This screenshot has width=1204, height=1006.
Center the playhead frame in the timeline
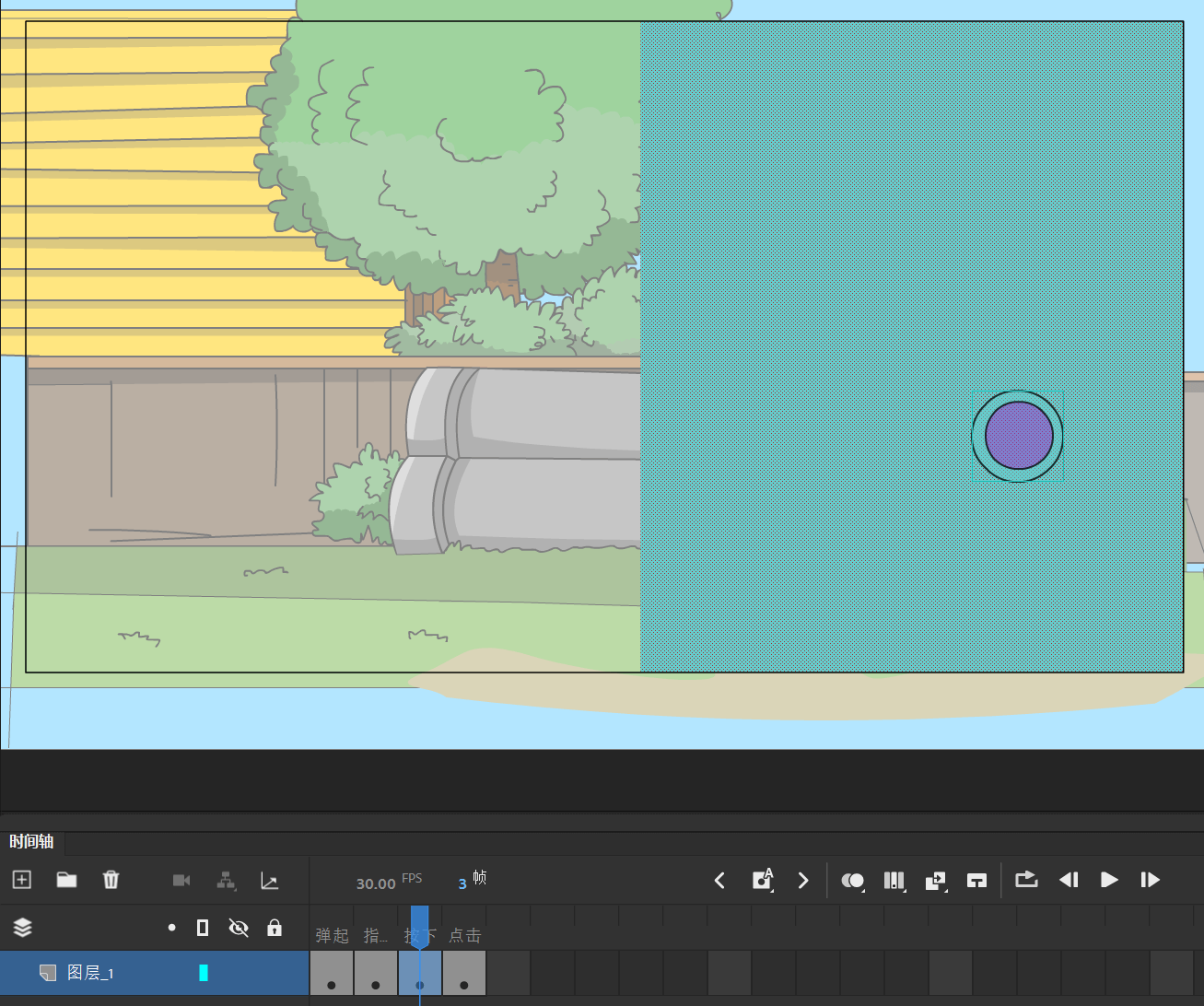tap(977, 881)
